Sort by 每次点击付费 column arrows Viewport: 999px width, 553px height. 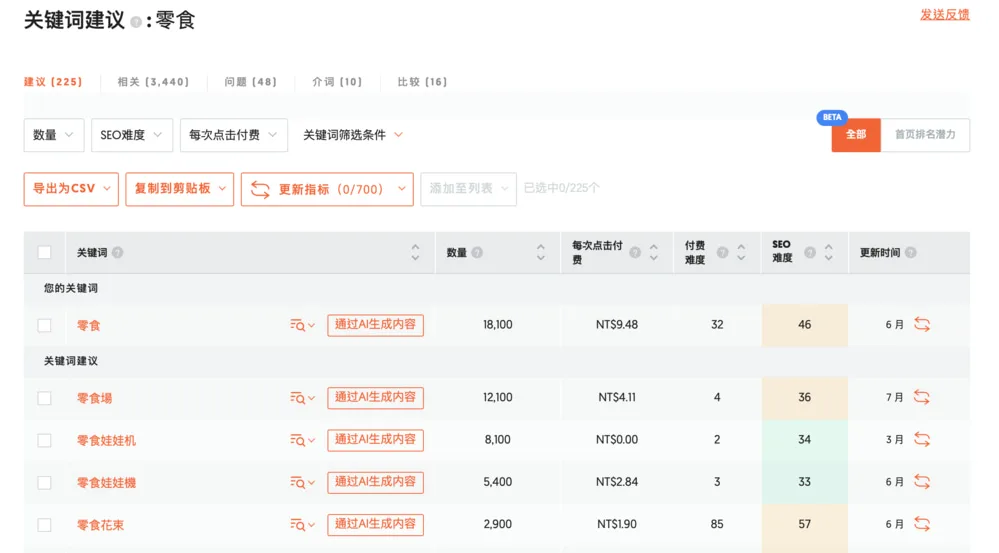(x=654, y=252)
